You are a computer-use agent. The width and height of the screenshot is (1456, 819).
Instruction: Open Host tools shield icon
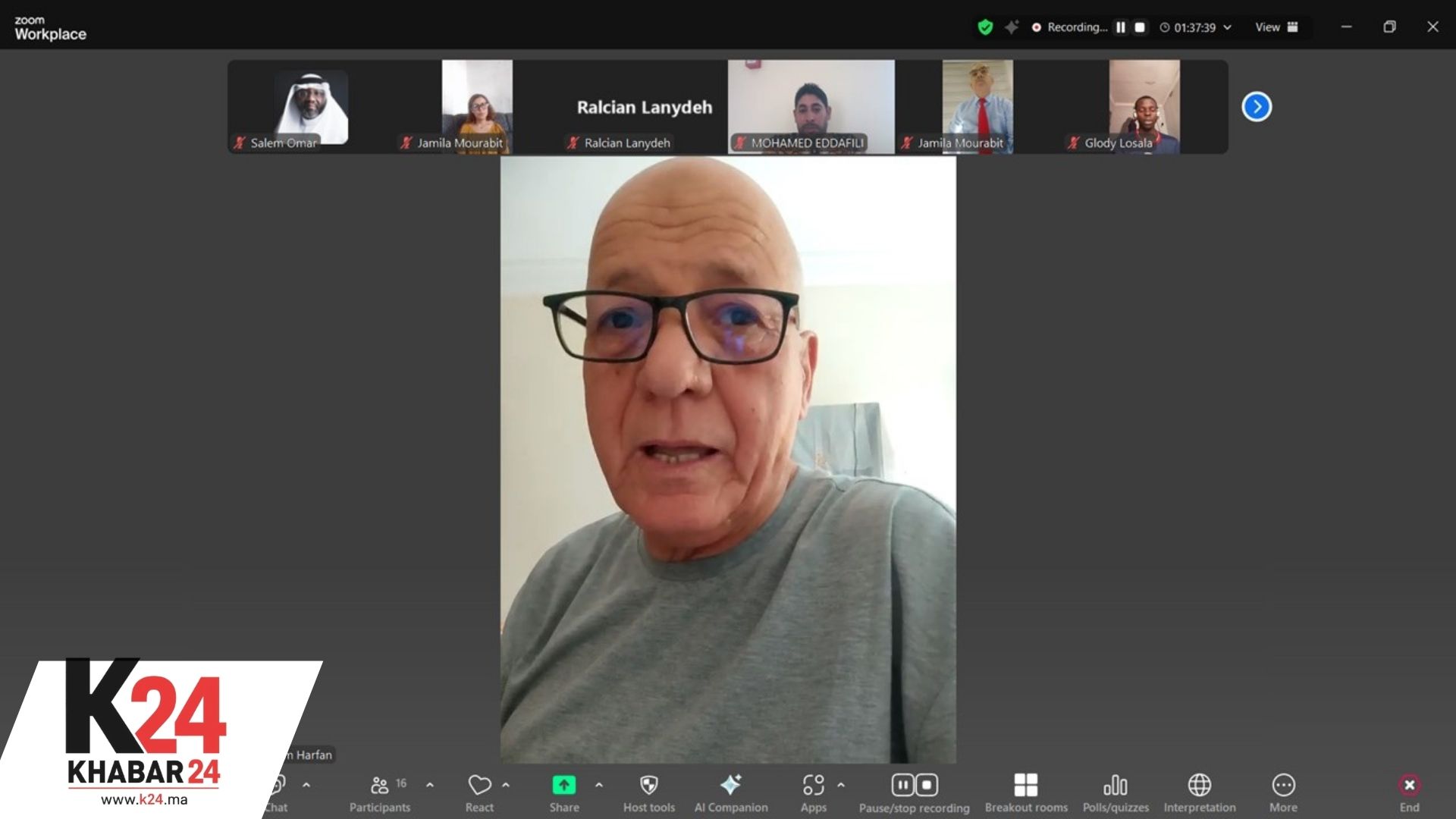click(648, 786)
